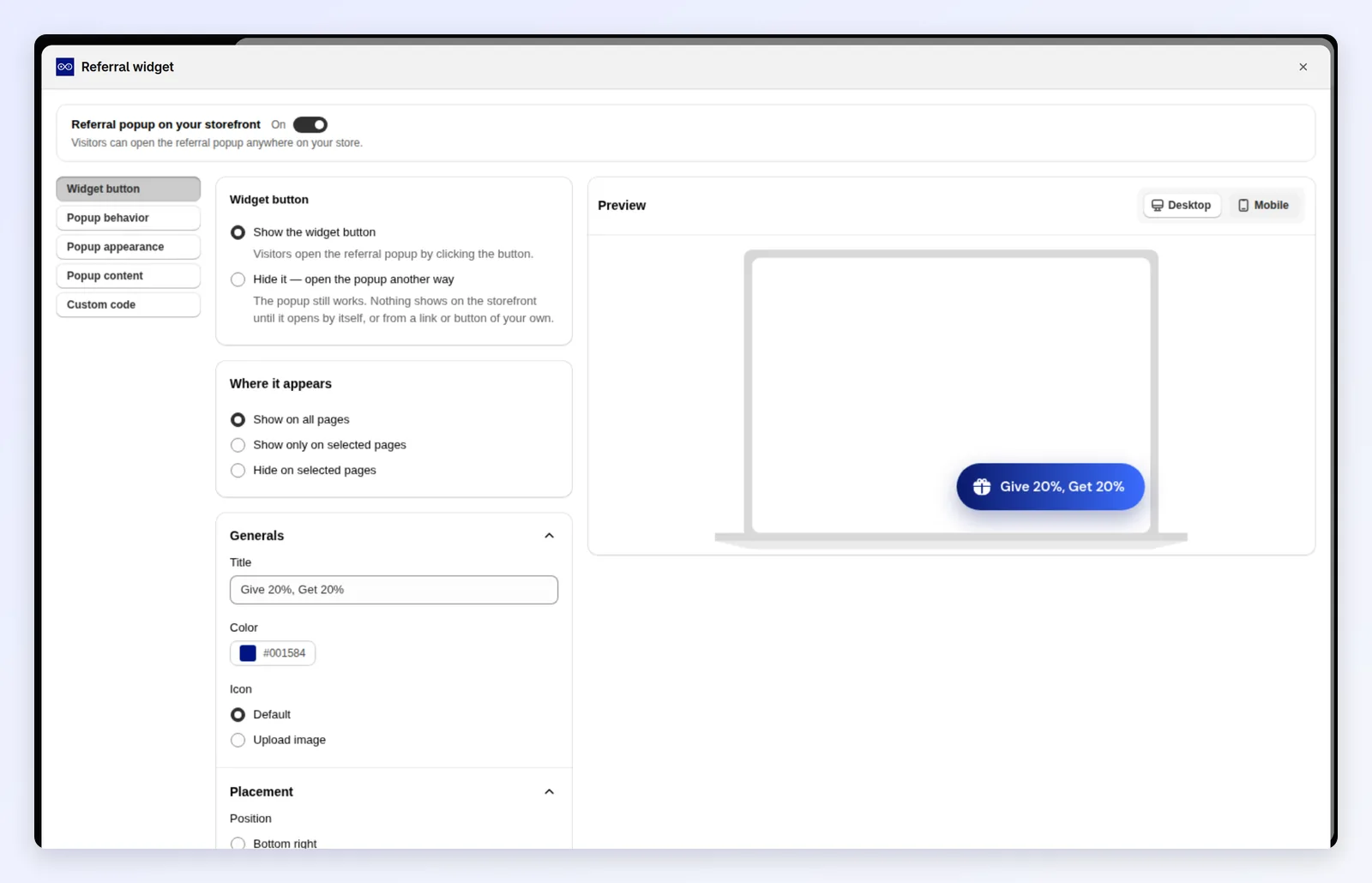The width and height of the screenshot is (1372, 883).
Task: Click the Referral popup on your storefront label
Action: tap(165, 124)
